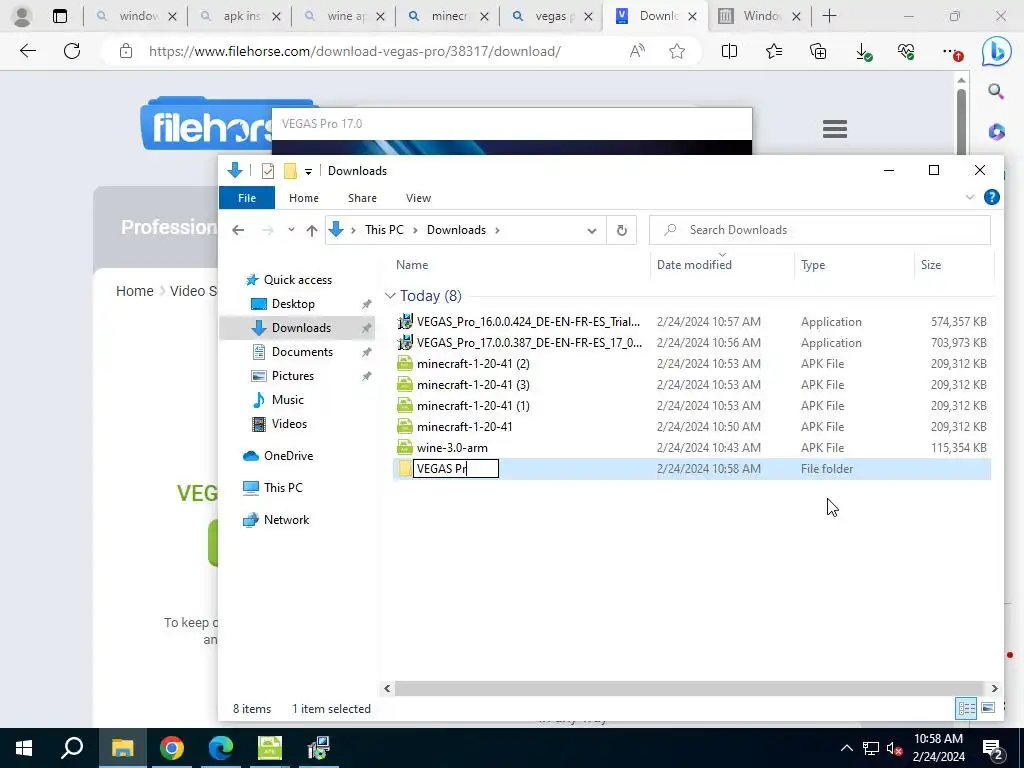This screenshot has height=768, width=1024.
Task: Open the Explorer File menu
Action: coord(247,198)
